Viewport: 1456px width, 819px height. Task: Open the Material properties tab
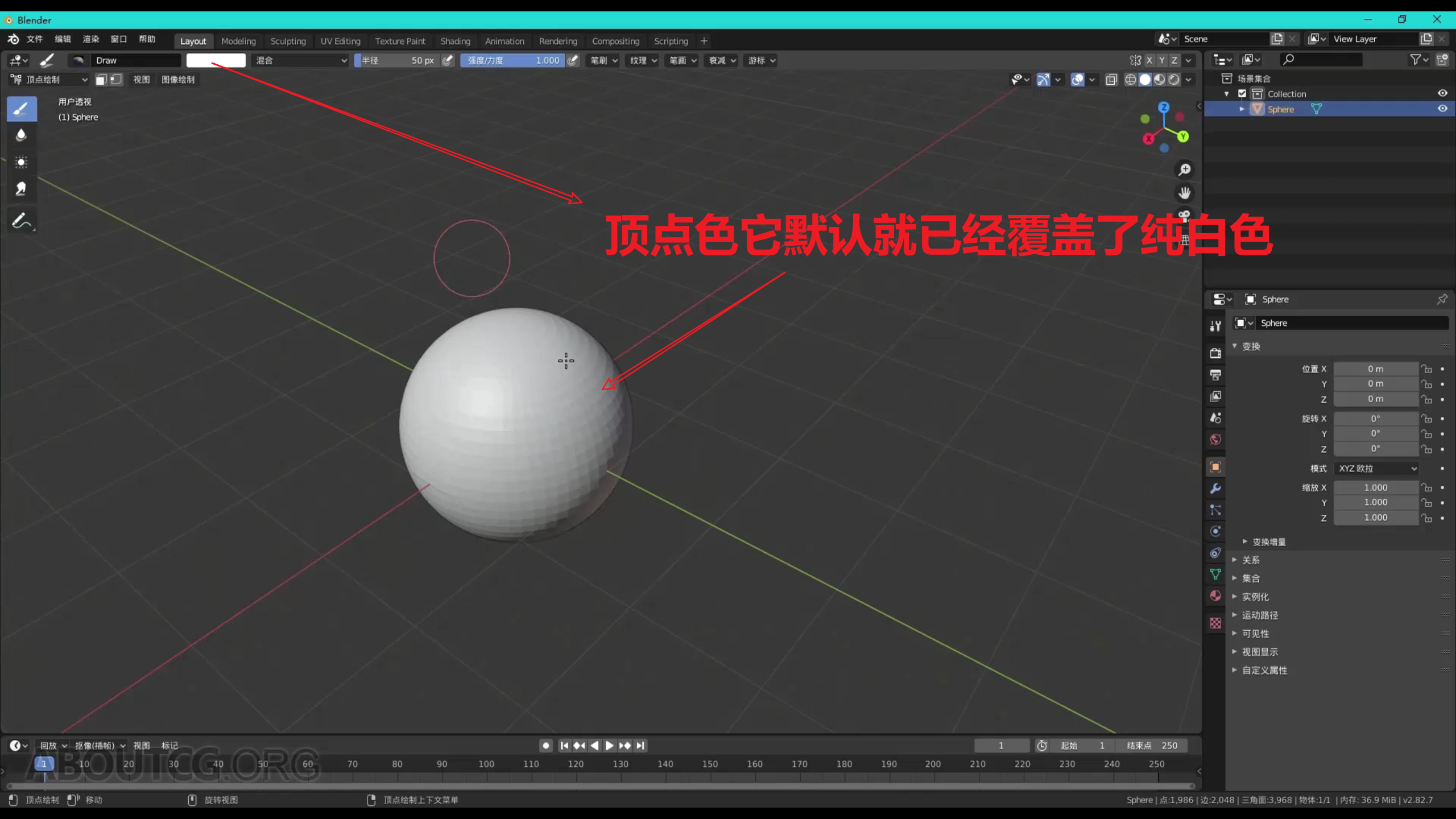click(1215, 595)
